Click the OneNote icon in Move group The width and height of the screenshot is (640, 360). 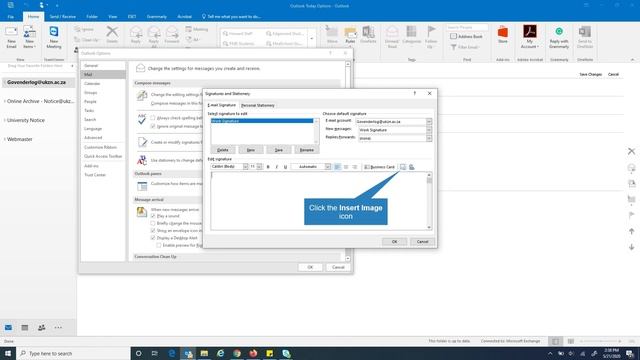(368, 35)
